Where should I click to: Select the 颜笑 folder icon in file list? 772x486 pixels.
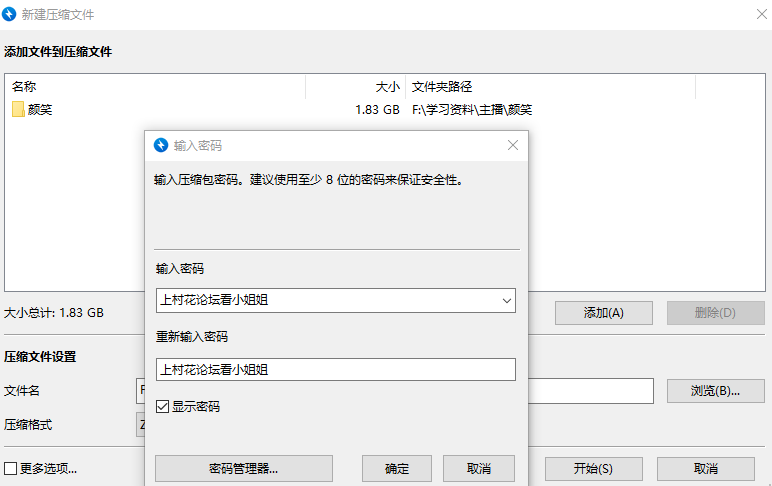click(18, 110)
